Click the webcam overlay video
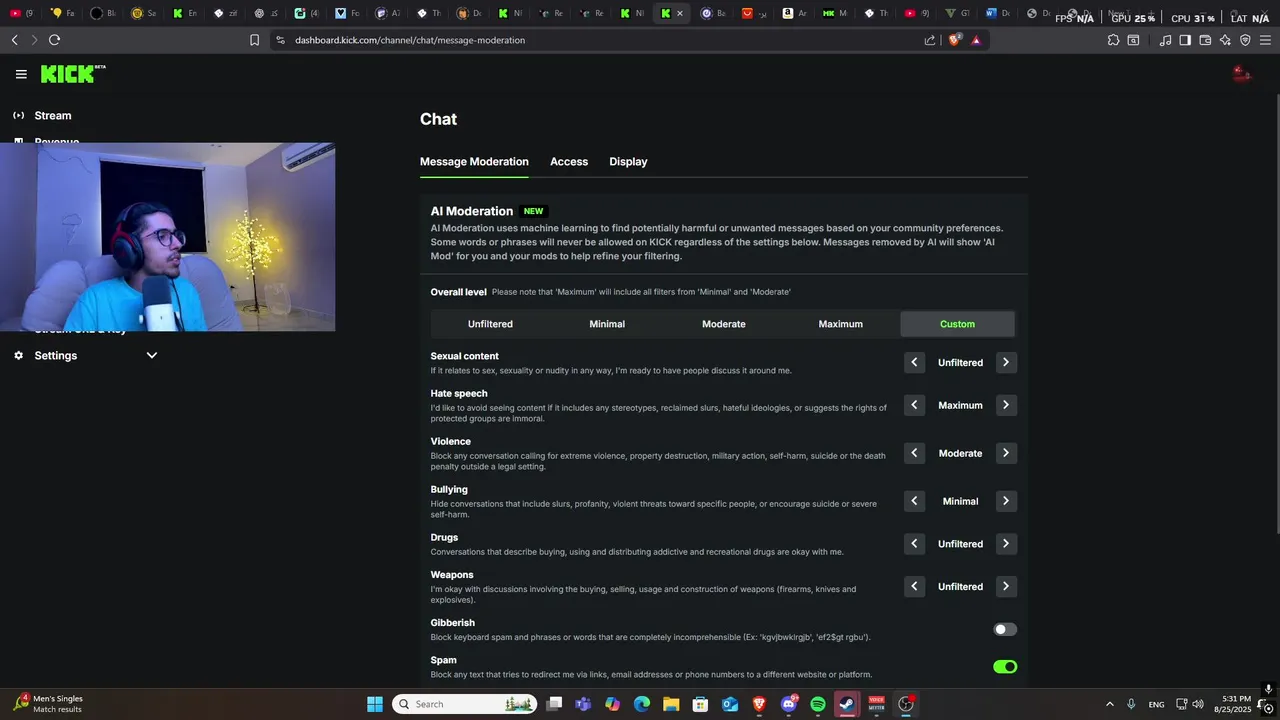 [167, 237]
